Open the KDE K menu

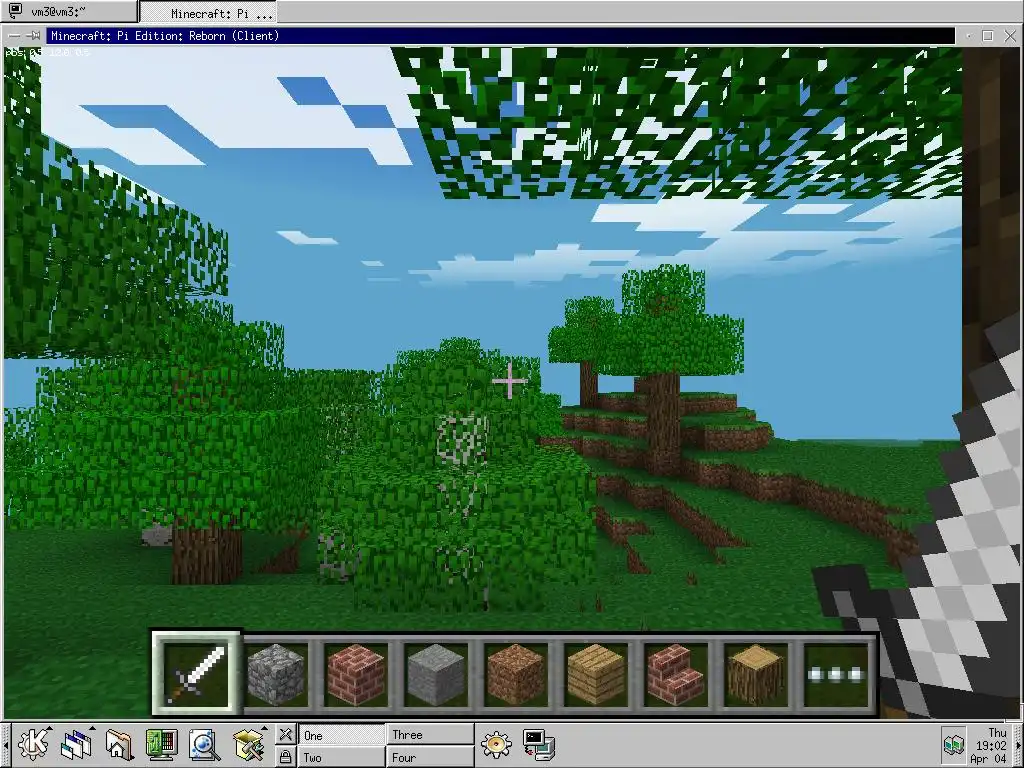(33, 745)
